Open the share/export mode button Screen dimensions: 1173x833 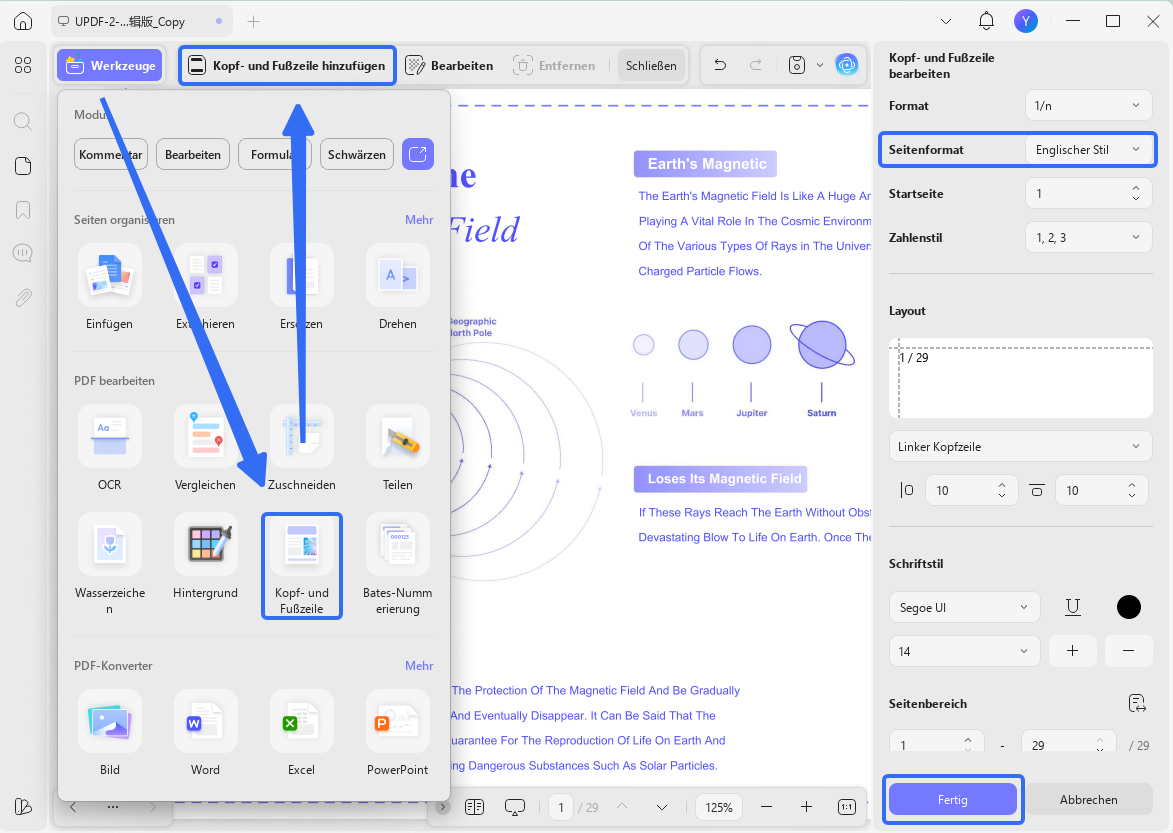pos(417,154)
